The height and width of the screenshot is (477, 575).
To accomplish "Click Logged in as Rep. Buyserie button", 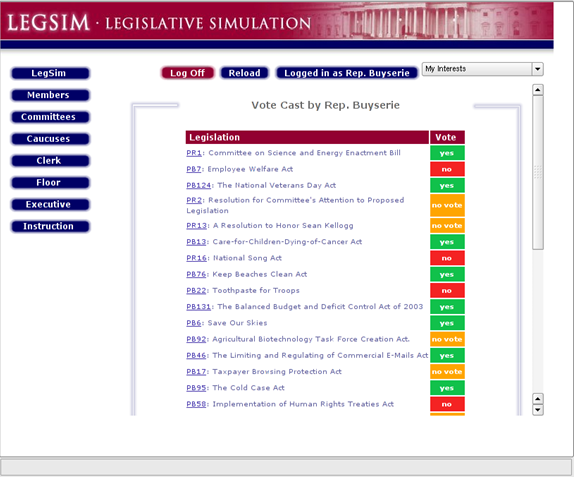I will 347,73.
